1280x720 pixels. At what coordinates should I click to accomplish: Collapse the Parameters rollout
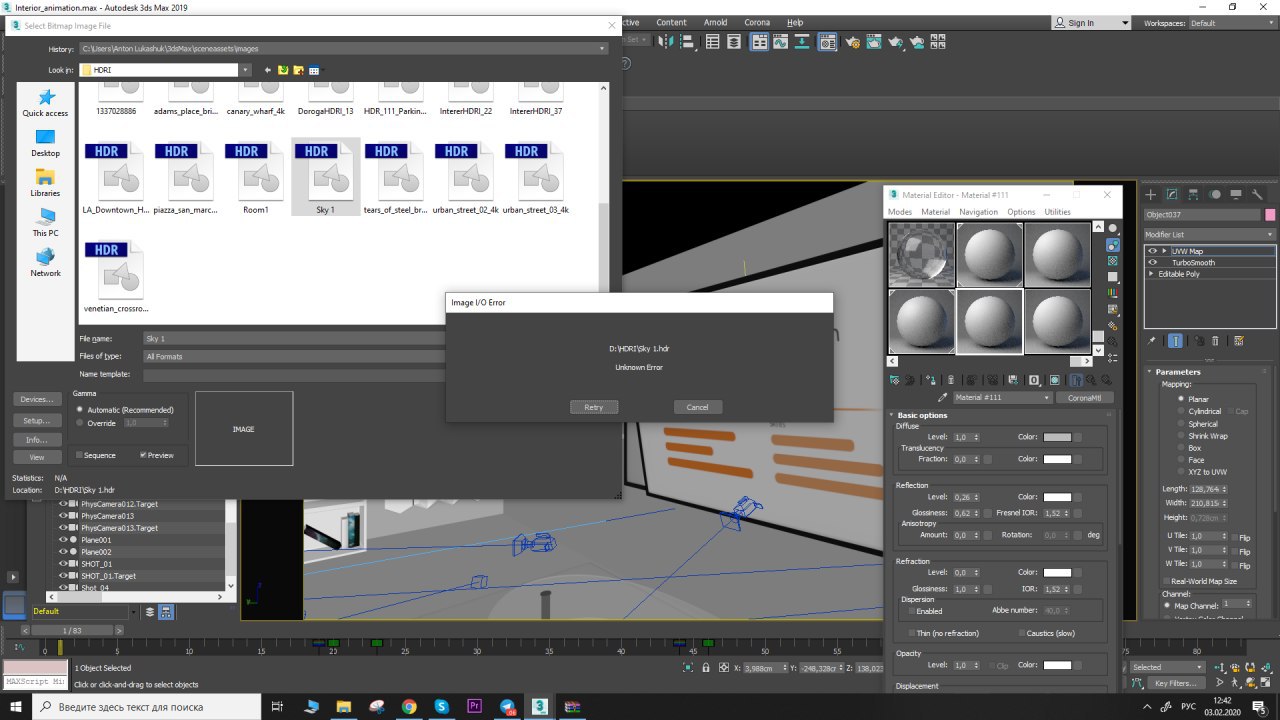click(x=1178, y=372)
